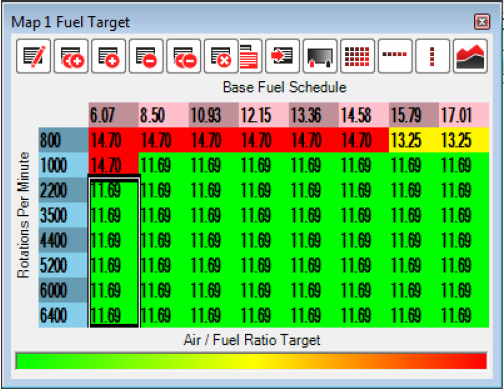Click the red grid select-all icon
This screenshot has width=504, height=390.
click(x=357, y=56)
